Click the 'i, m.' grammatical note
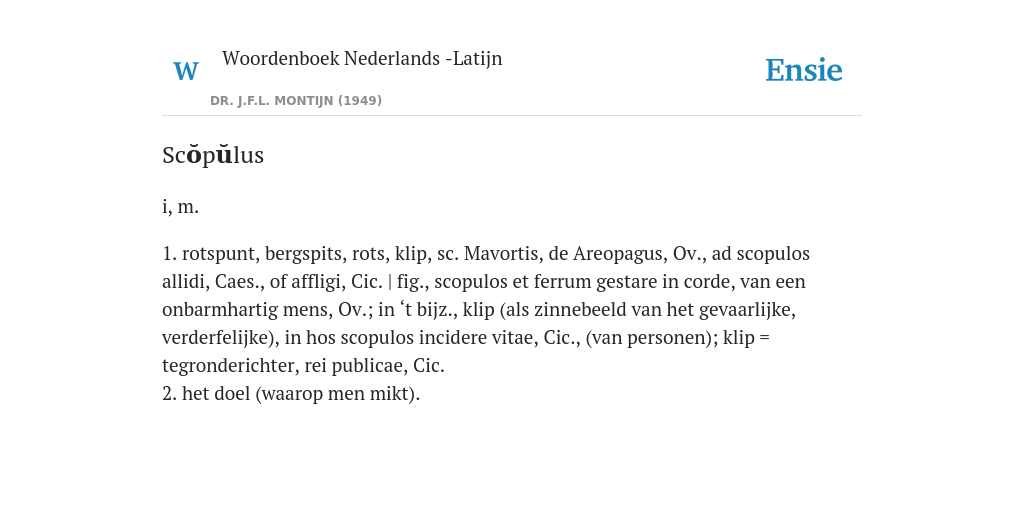Screen dimensions: 1024x512 point(180,206)
